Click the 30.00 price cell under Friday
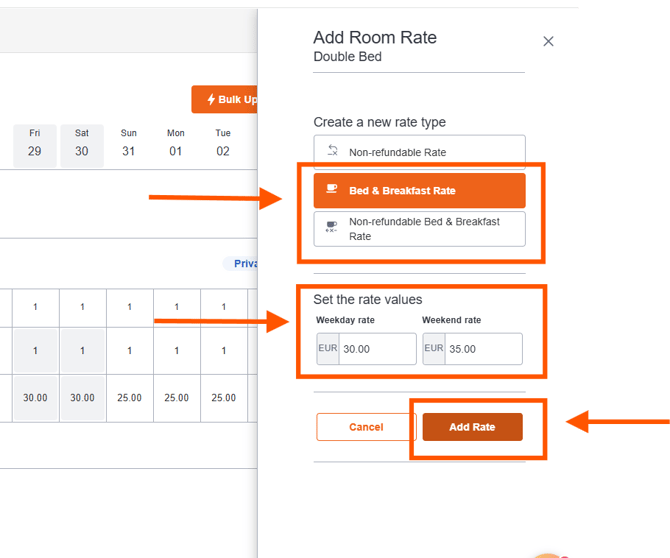Image resolution: width=670 pixels, height=558 pixels. (35, 398)
